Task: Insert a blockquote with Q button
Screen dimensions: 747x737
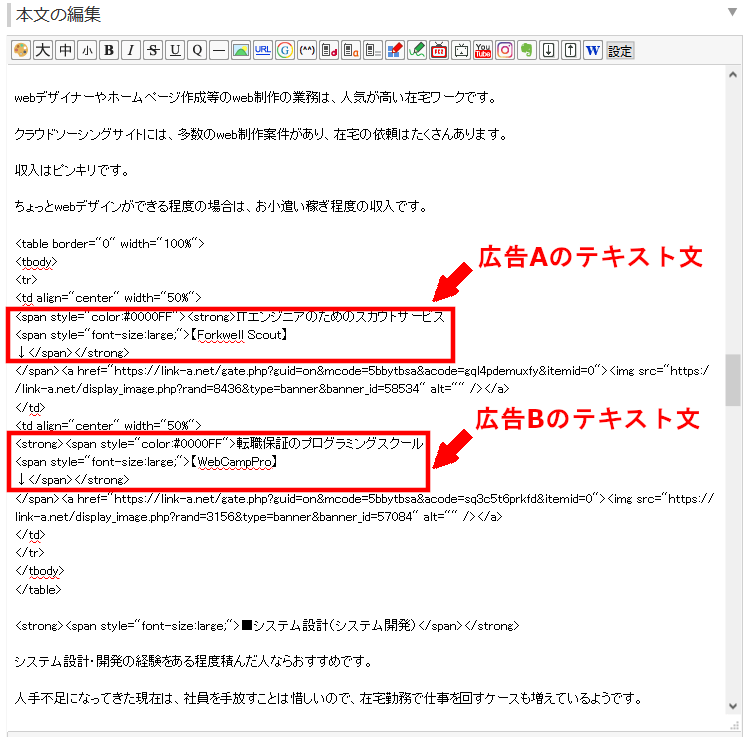Action: point(197,50)
